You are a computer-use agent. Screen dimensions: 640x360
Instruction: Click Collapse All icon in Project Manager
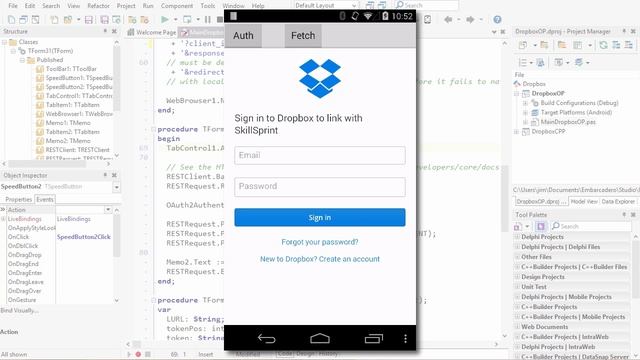(628, 45)
